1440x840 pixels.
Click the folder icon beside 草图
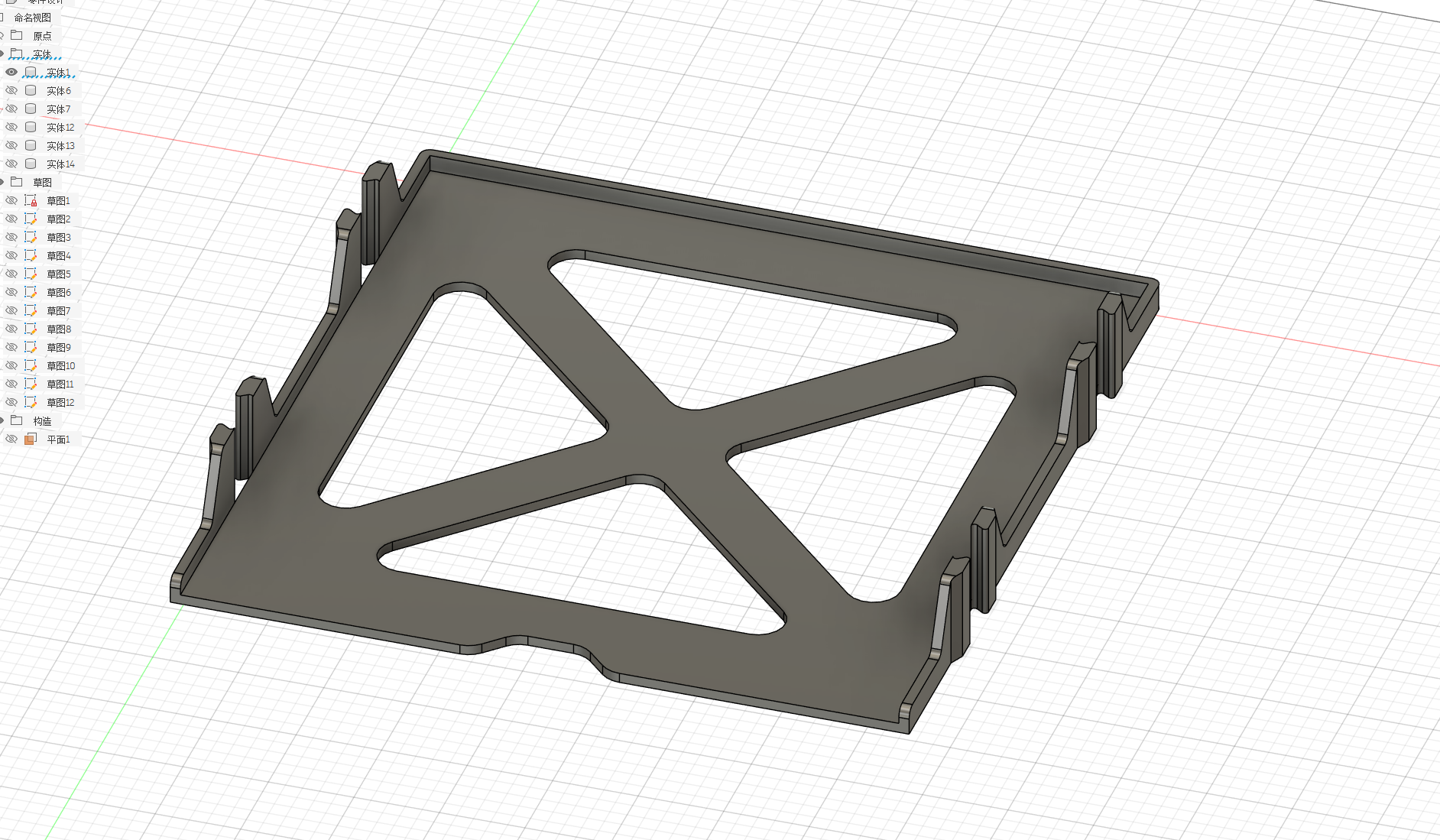(x=17, y=182)
